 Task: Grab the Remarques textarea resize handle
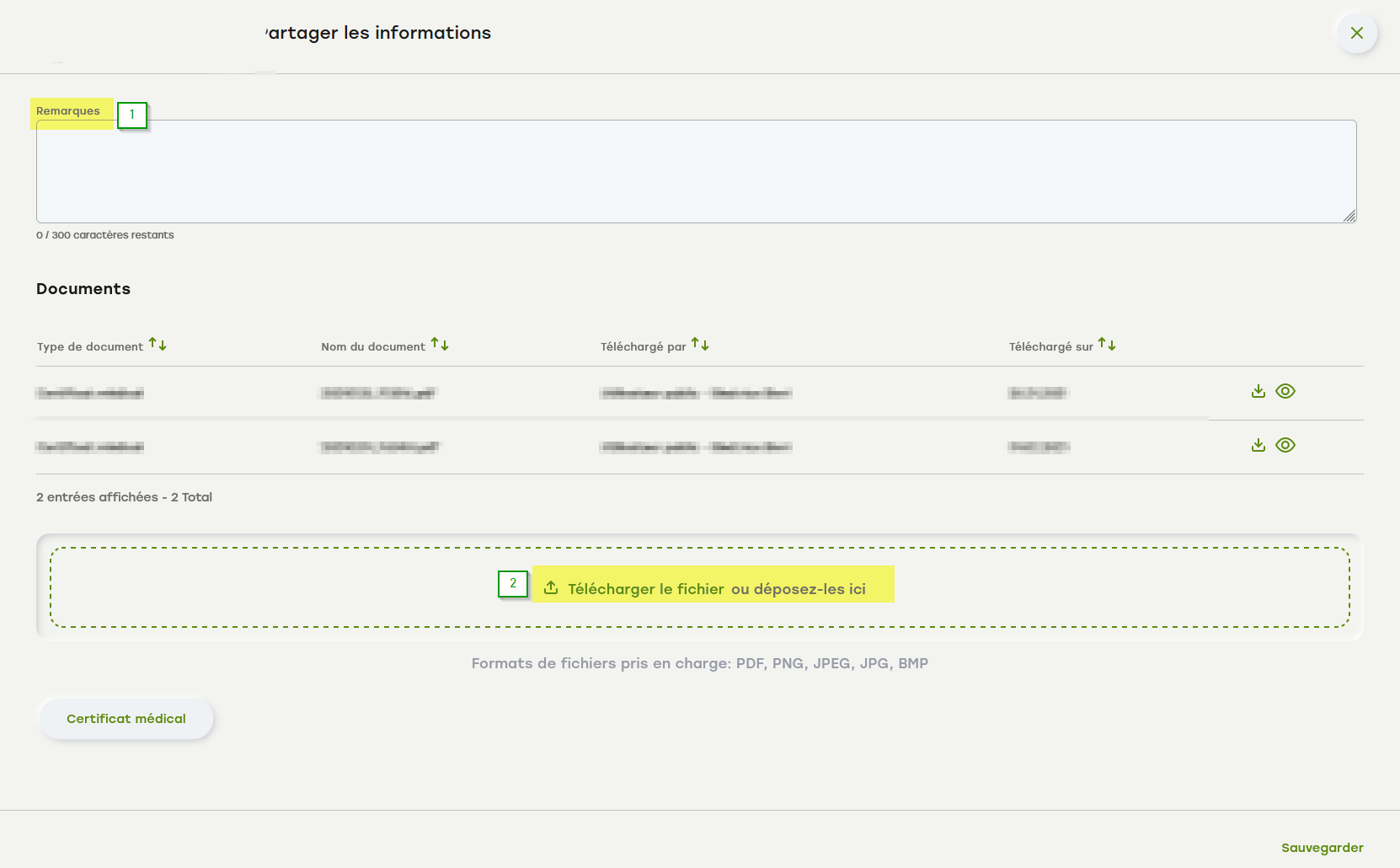(x=1349, y=216)
